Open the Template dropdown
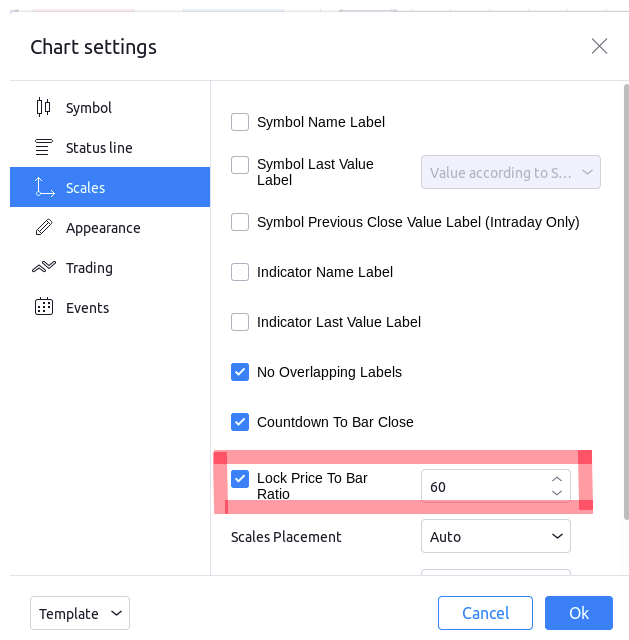 (x=80, y=613)
